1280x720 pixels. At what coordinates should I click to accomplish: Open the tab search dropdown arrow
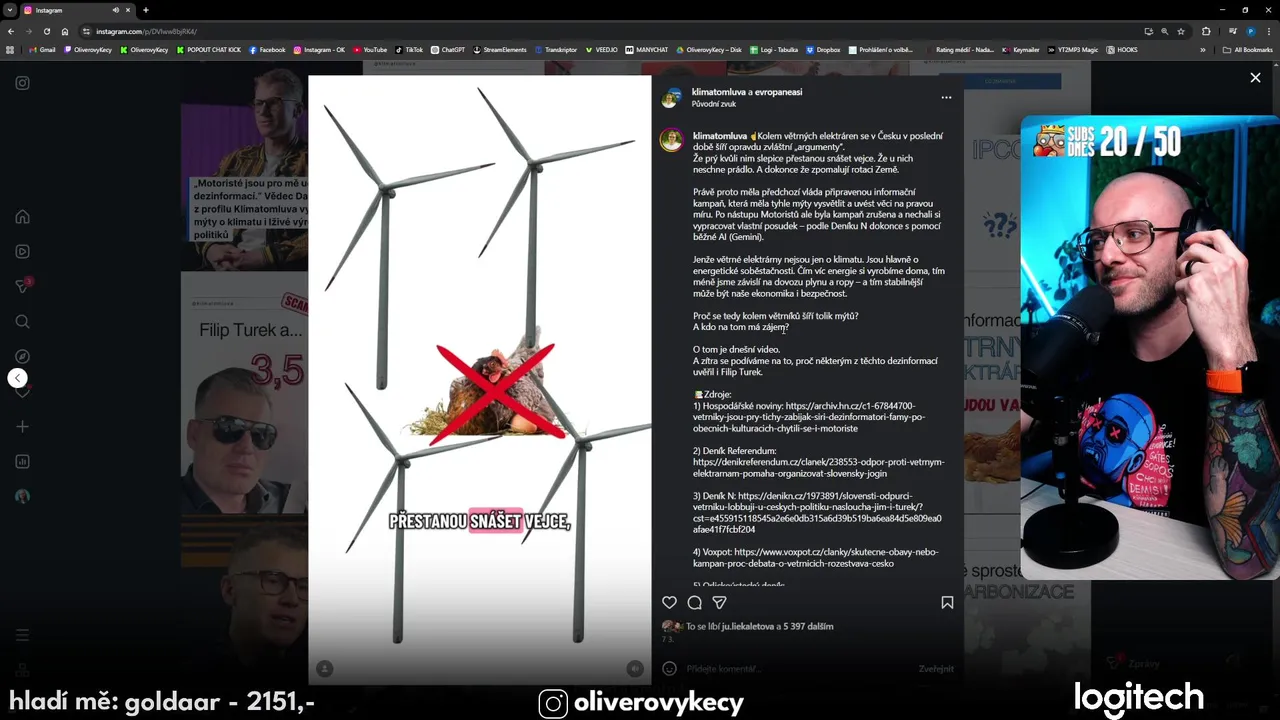click(x=10, y=10)
